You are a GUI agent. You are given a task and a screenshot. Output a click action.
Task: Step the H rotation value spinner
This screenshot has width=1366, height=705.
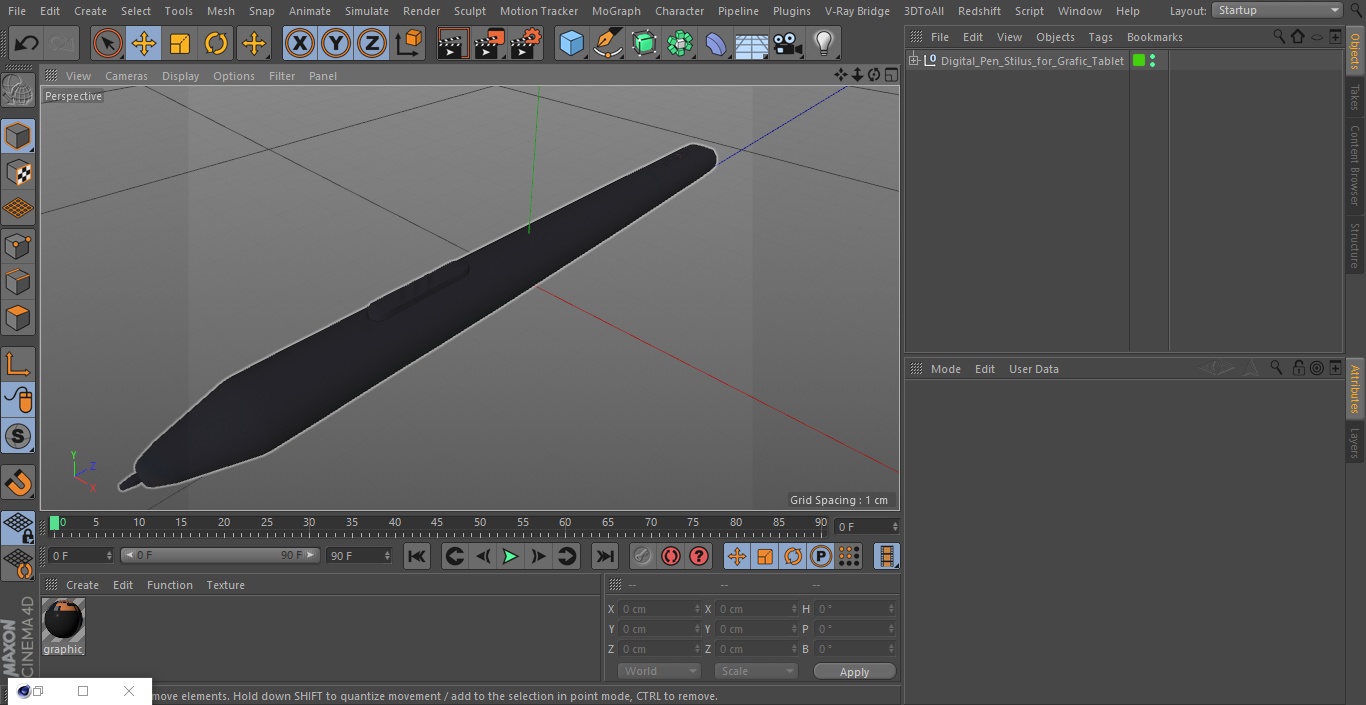(893, 609)
